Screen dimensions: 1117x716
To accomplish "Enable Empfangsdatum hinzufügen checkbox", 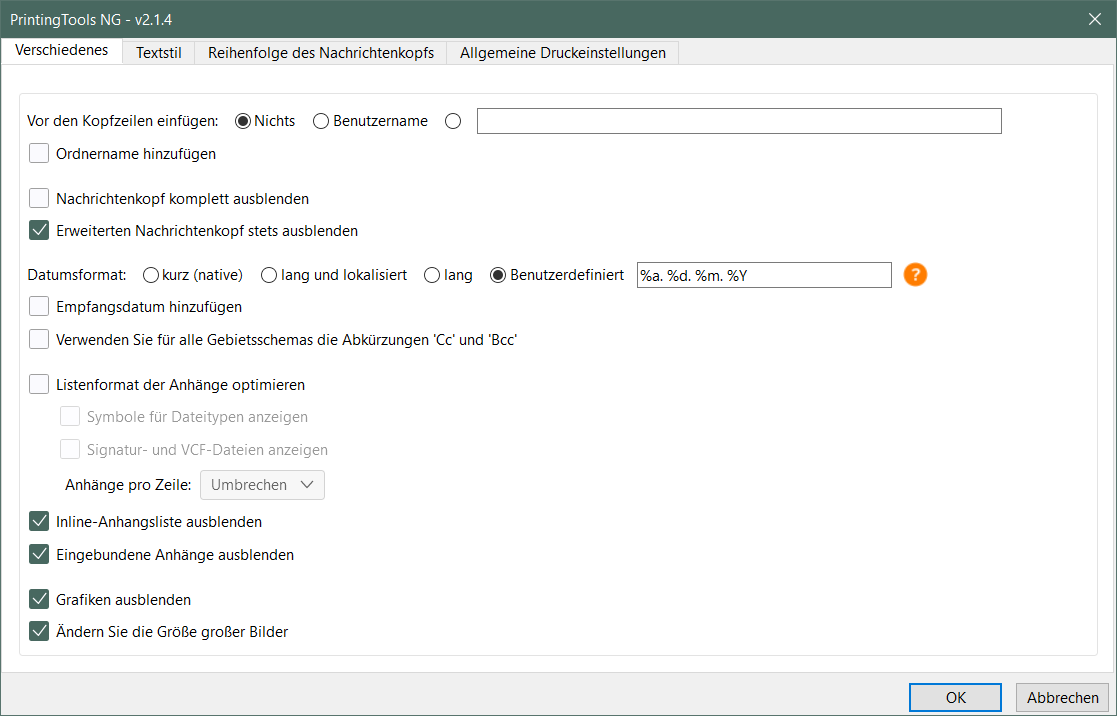I will 39,306.
